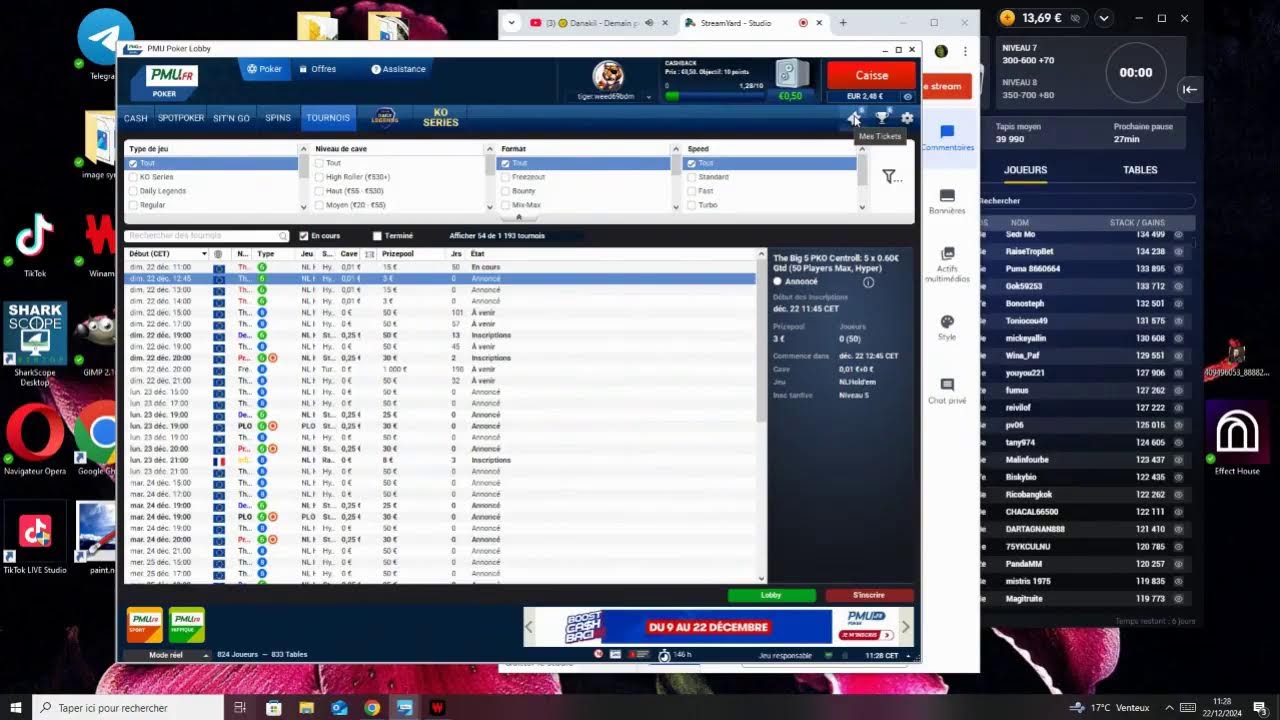Click the info icon beside Annoncé
This screenshot has height=720, width=1280.
[868, 282]
